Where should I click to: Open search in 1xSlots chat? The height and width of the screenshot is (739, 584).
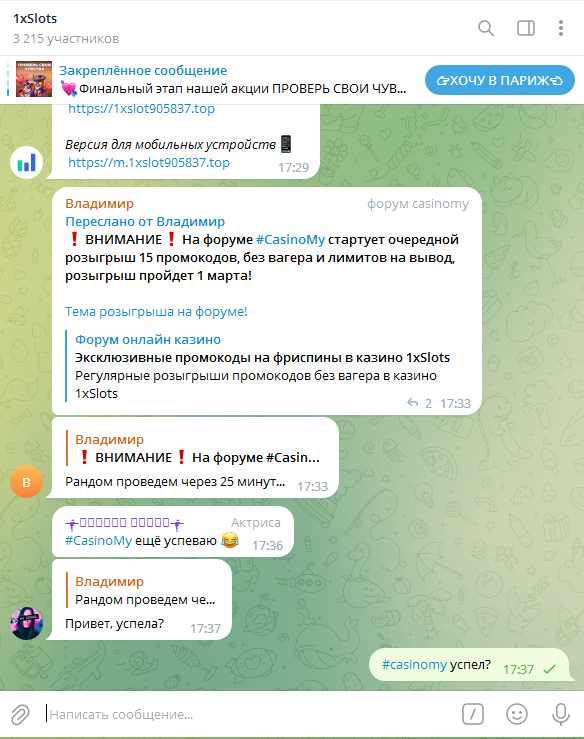click(x=486, y=28)
